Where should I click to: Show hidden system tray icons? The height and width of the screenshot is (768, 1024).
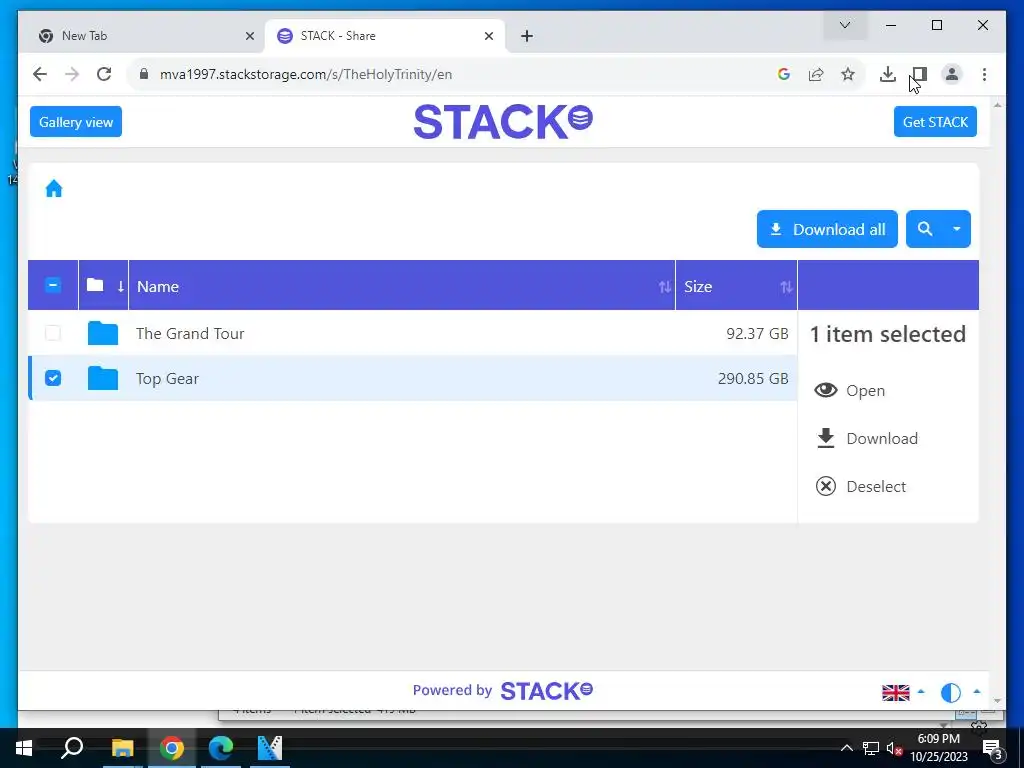(x=846, y=748)
